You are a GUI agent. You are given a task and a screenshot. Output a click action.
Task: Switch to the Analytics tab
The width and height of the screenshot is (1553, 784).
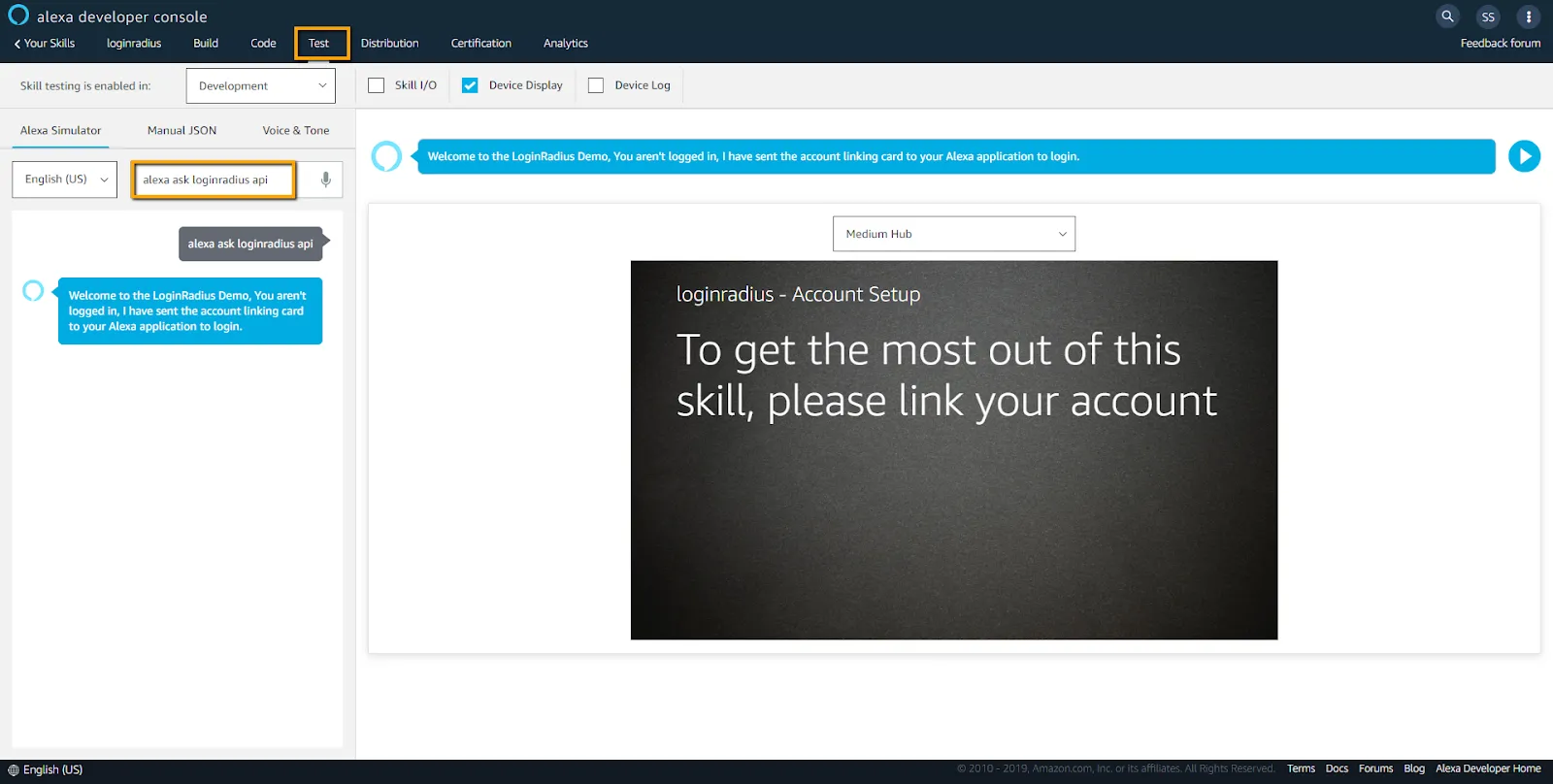point(566,43)
